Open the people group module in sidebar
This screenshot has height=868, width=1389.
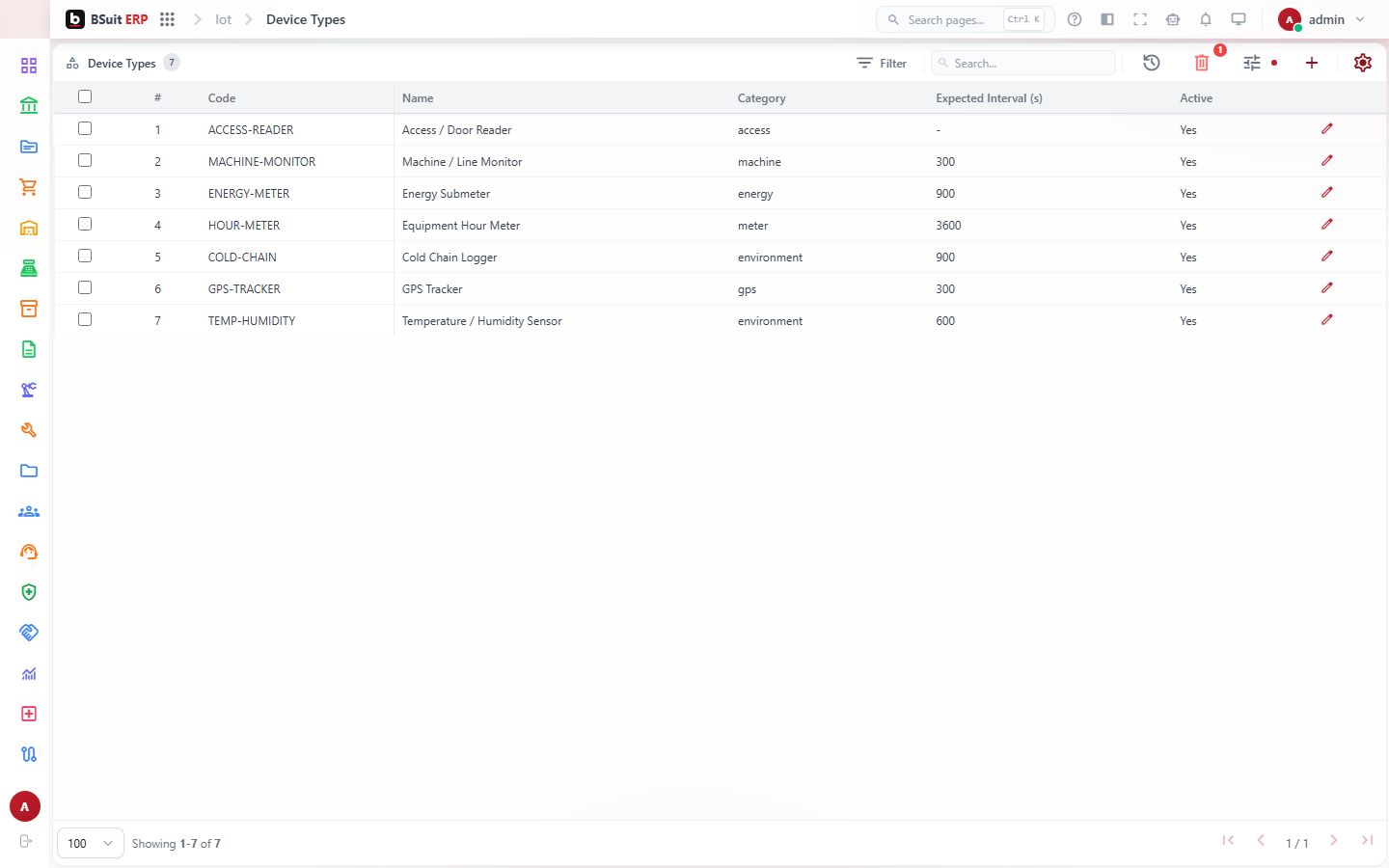coord(29,511)
